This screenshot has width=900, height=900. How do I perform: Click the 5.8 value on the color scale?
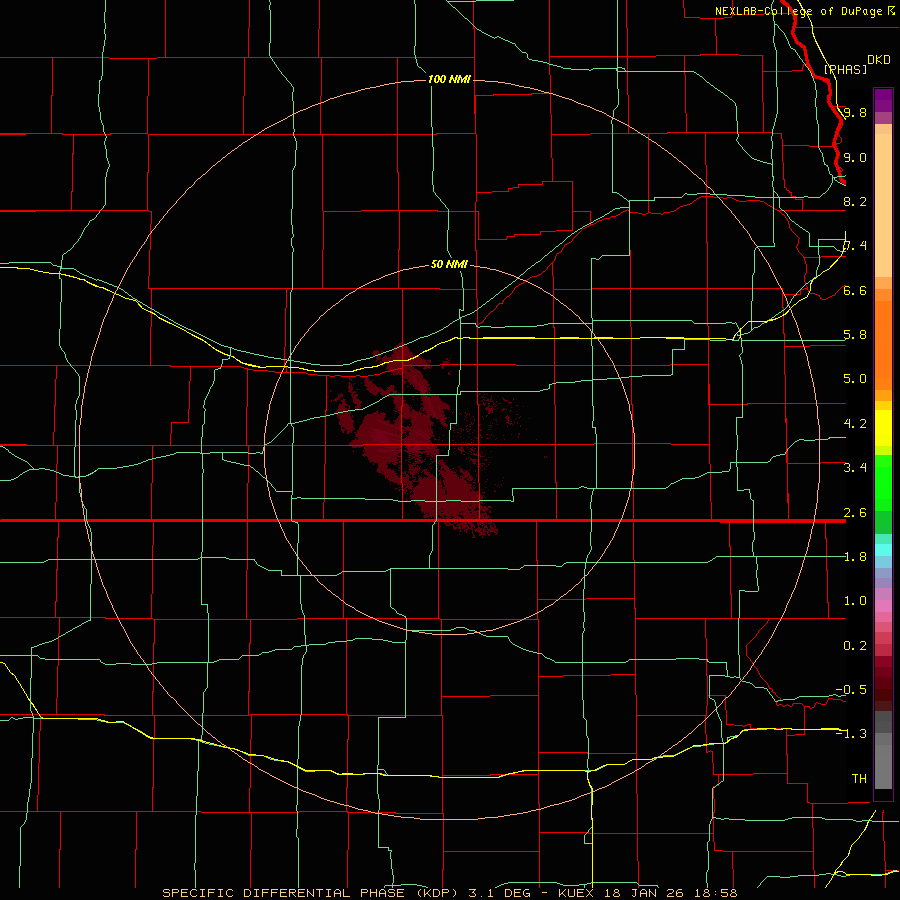pyautogui.click(x=855, y=335)
